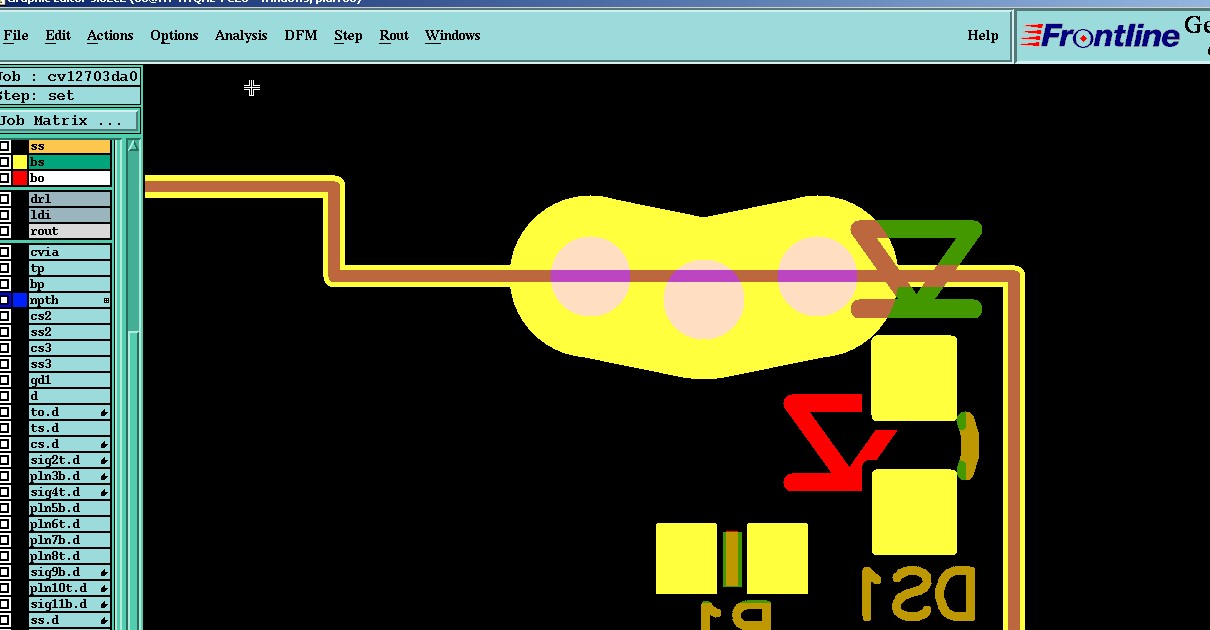Enable the drl layer checkbox

5,199
